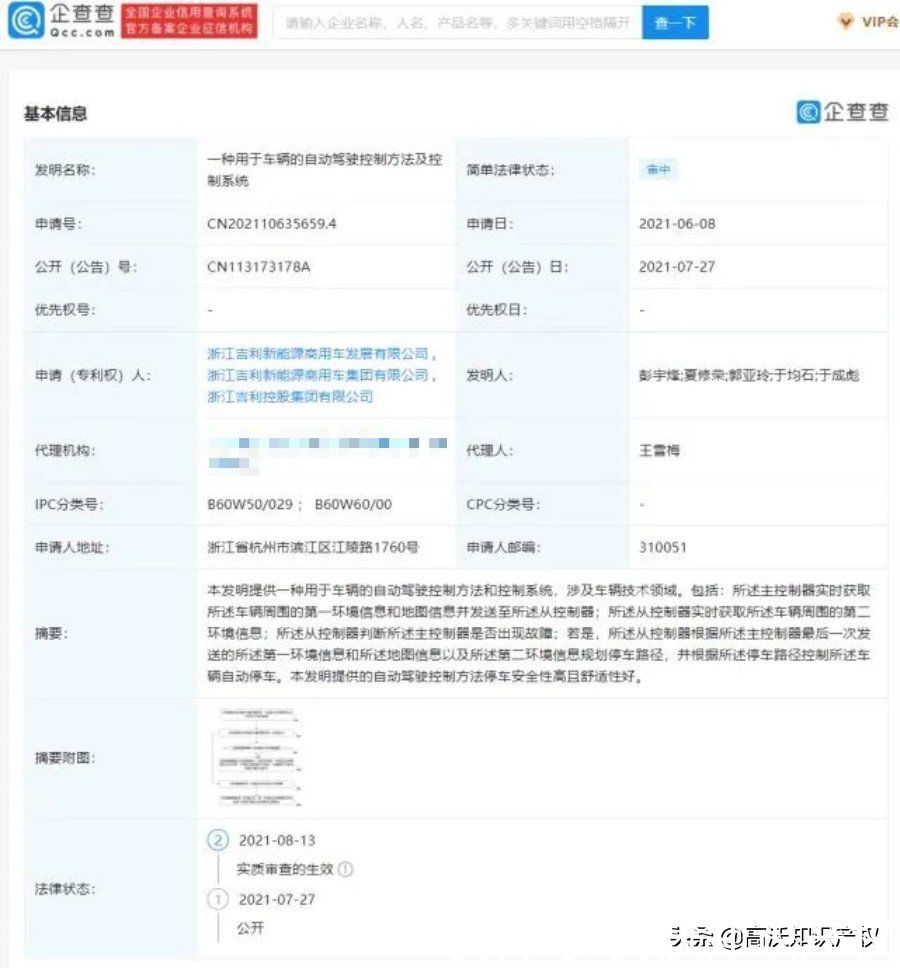
Task: Open the abstract drawing thumbnail
Action: coord(257,757)
